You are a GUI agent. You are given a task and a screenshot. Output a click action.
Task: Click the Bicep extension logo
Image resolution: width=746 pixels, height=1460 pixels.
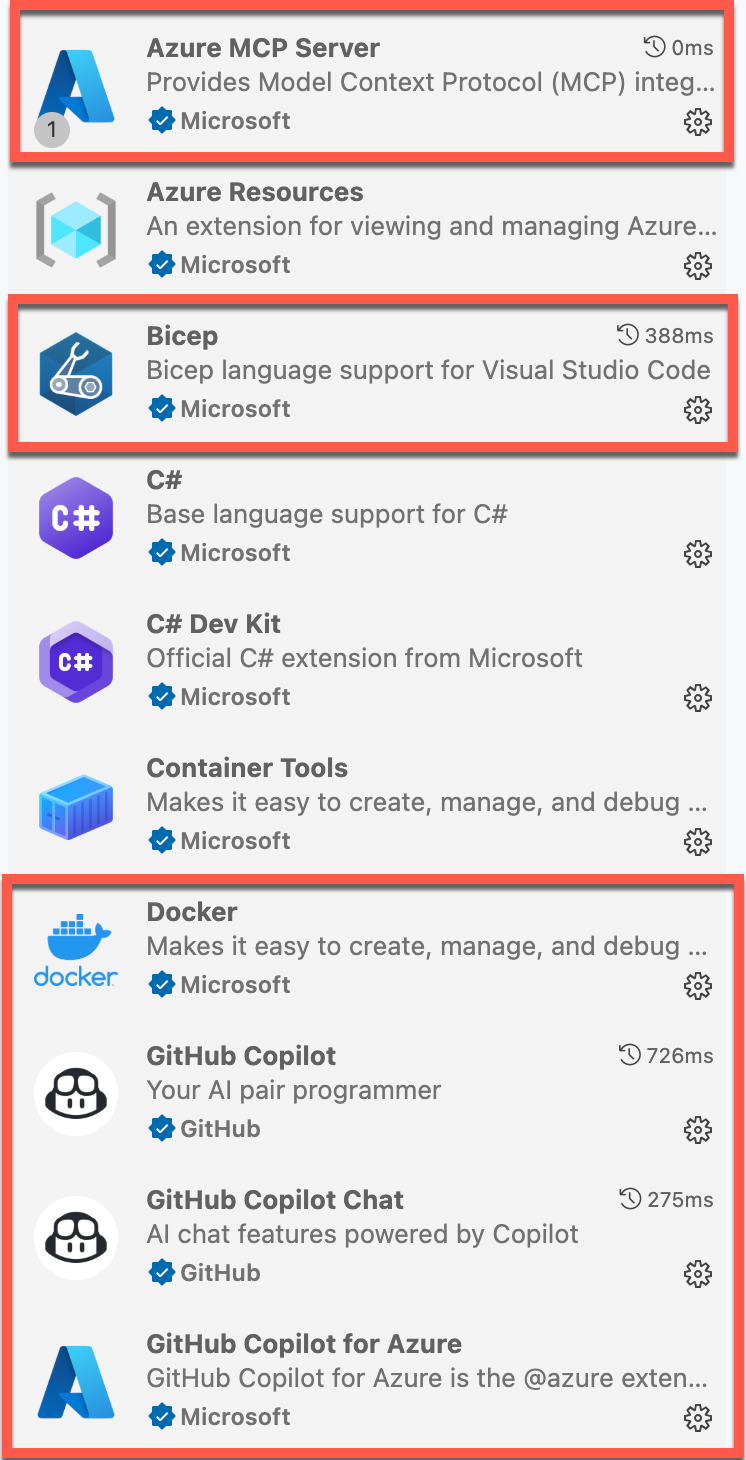click(x=75, y=372)
